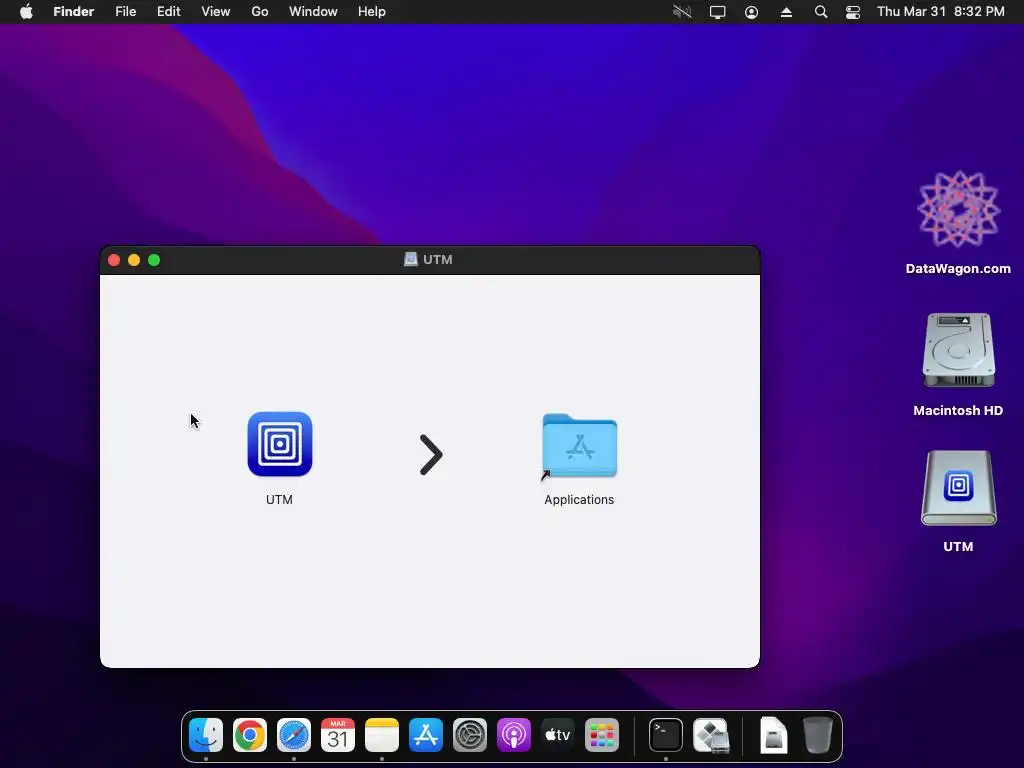Viewport: 1024px width, 768px height.
Task: Open Notes from the Dock
Action: 382,735
